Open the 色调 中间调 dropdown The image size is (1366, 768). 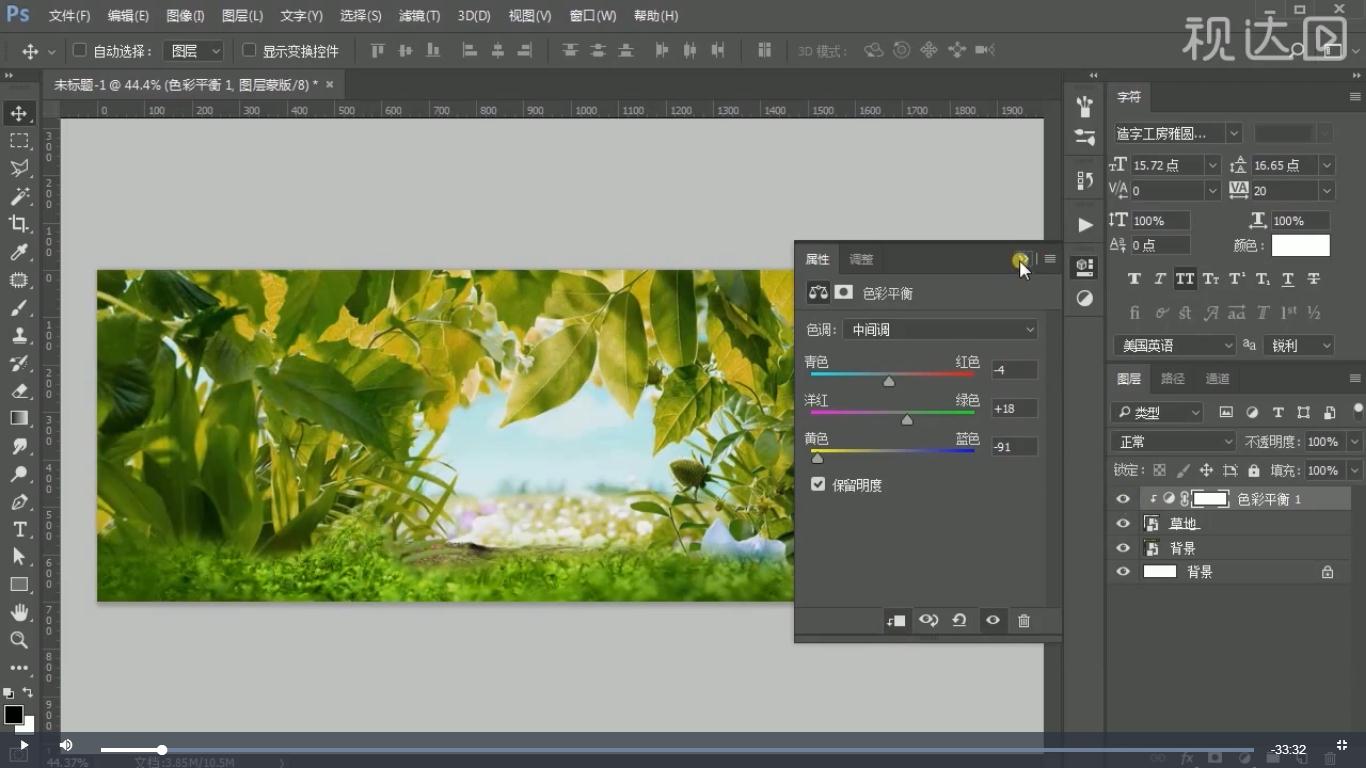(940, 330)
